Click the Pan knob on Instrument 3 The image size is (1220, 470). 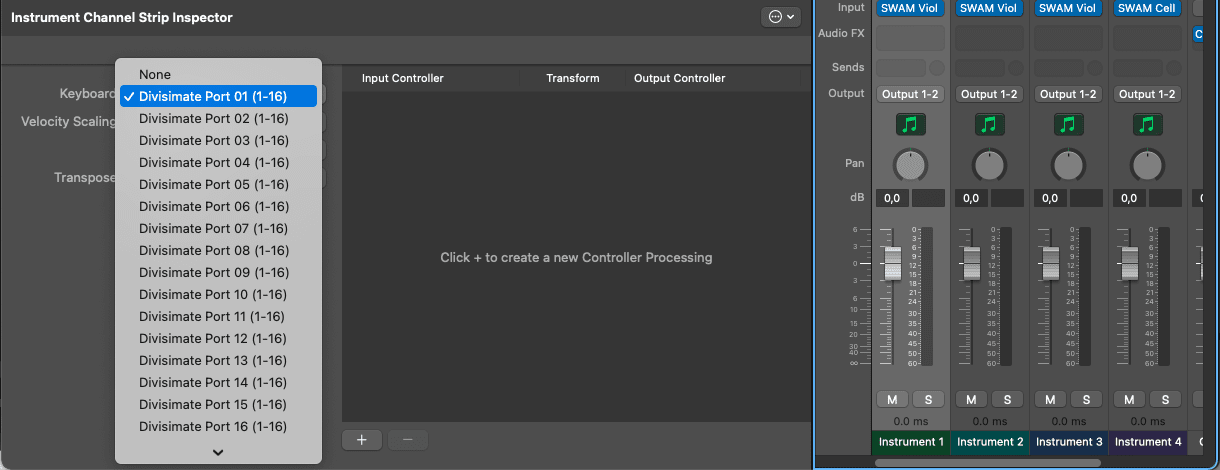1068,164
